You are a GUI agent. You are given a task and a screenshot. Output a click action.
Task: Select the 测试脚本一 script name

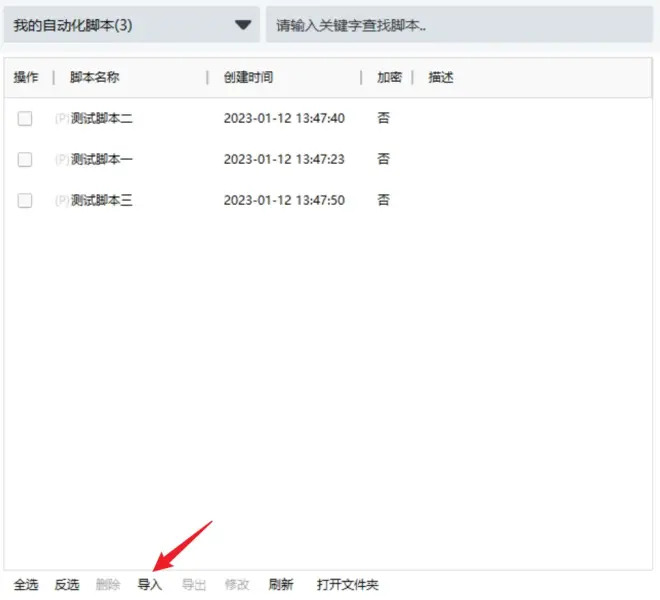pos(101,159)
